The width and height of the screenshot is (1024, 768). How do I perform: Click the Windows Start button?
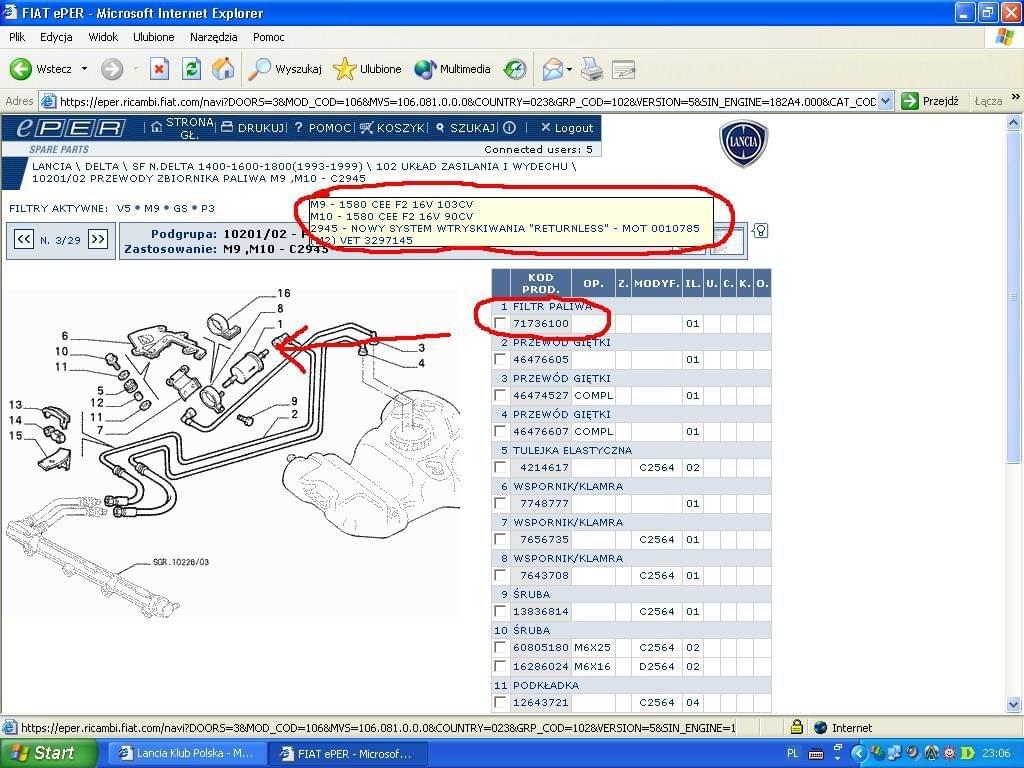pos(48,754)
